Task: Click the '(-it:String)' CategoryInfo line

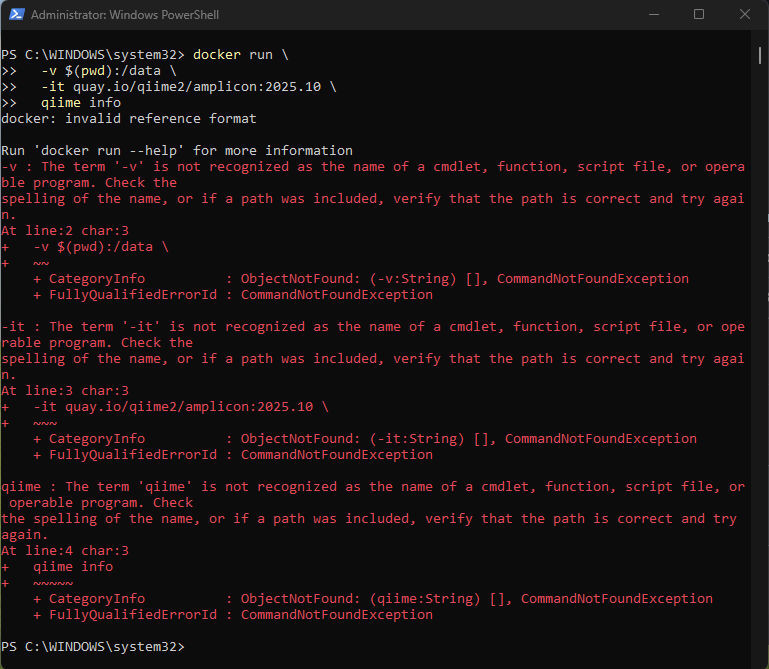Action: (x=364, y=438)
